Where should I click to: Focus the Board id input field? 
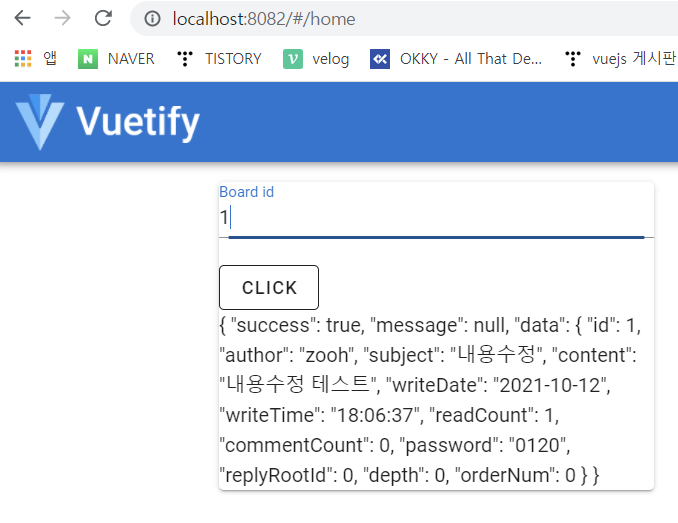coord(436,218)
